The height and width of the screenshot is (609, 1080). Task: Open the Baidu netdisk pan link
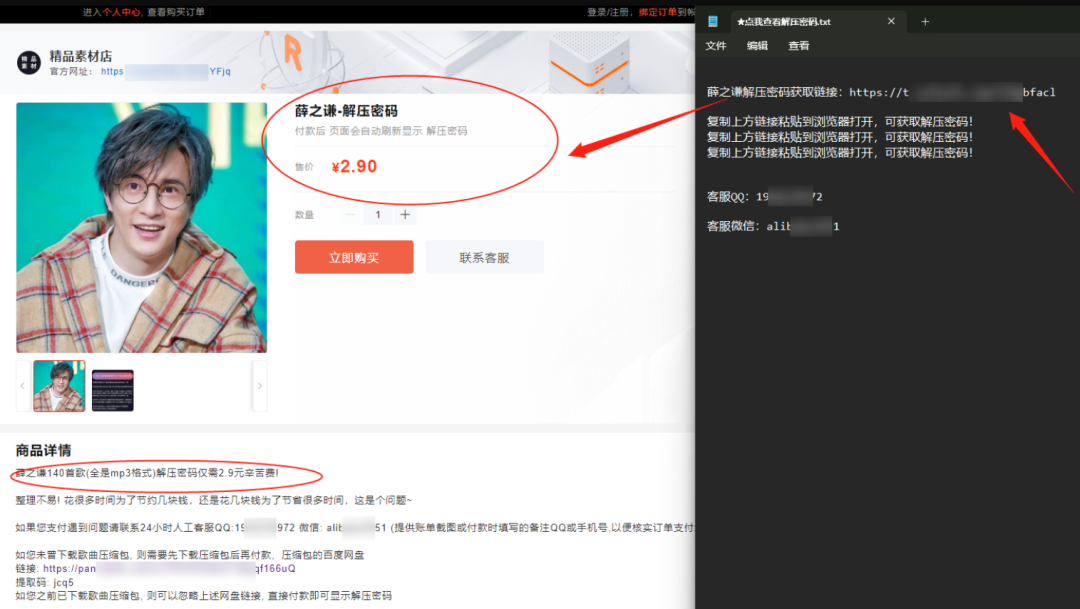169,569
